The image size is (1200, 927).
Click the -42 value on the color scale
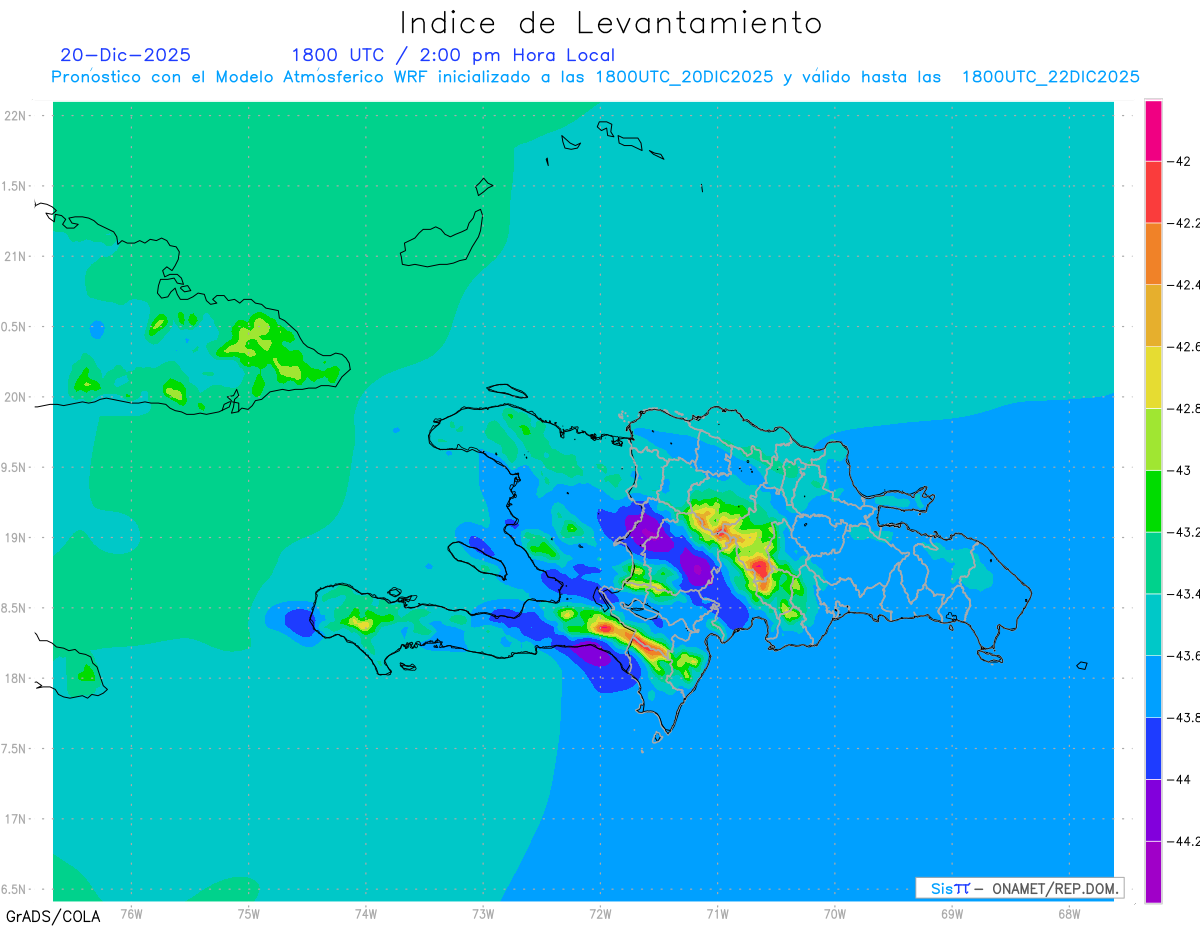[1178, 161]
